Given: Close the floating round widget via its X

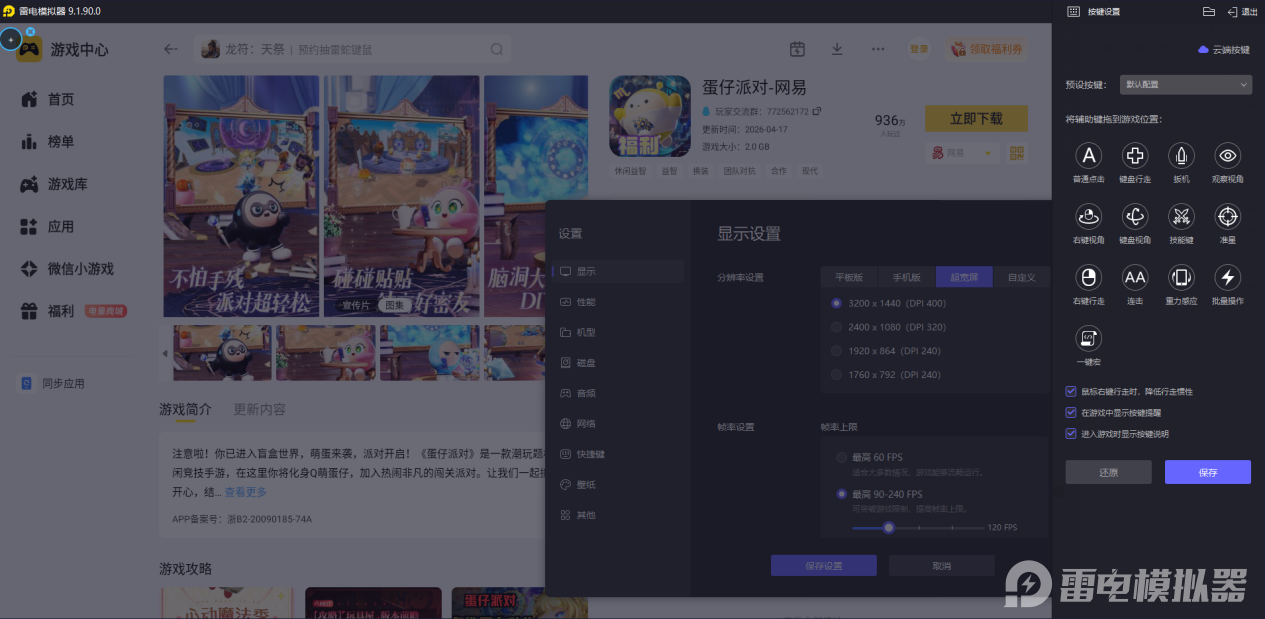Looking at the screenshot, I should tap(30, 32).
